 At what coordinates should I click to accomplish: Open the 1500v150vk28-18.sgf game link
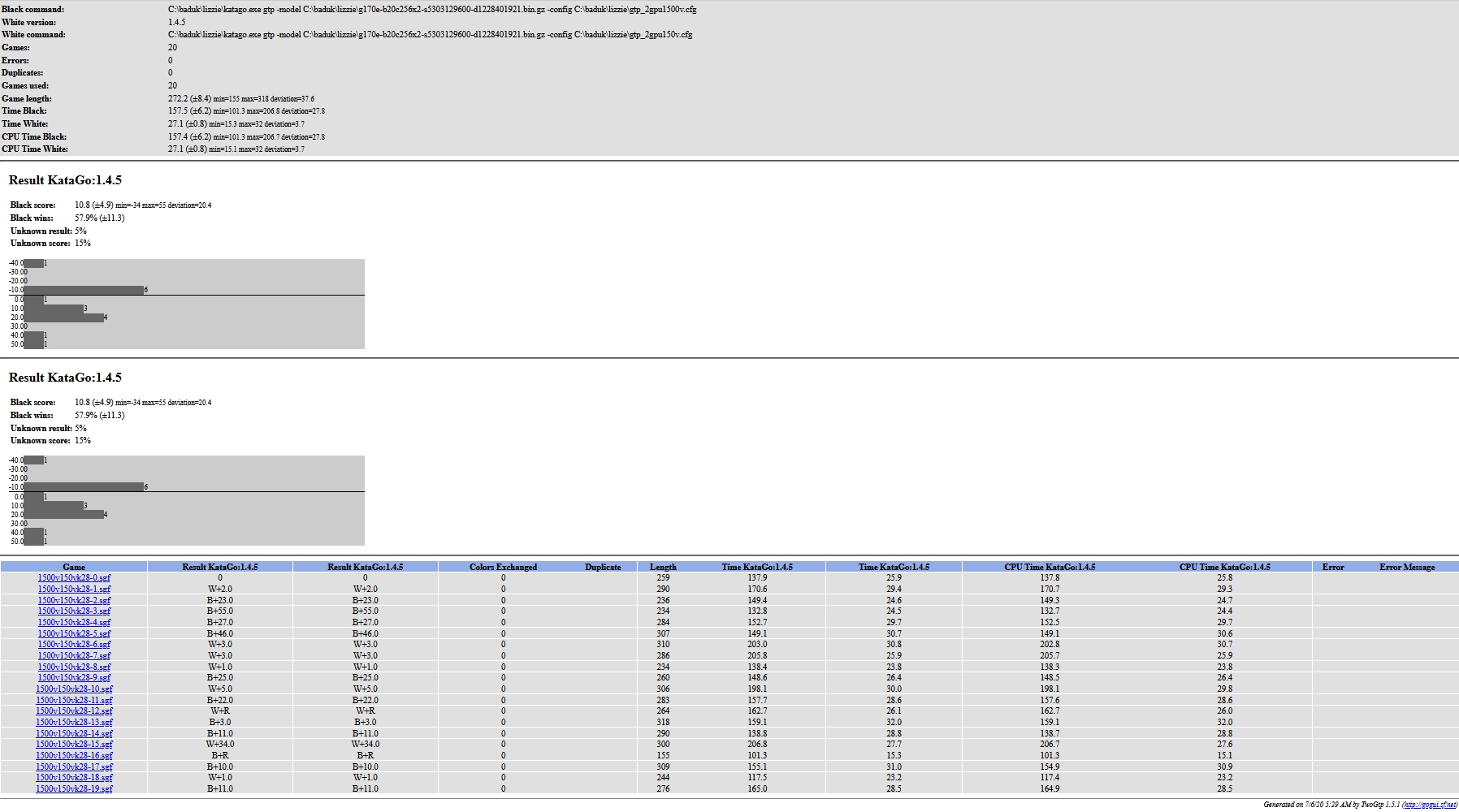coord(74,778)
